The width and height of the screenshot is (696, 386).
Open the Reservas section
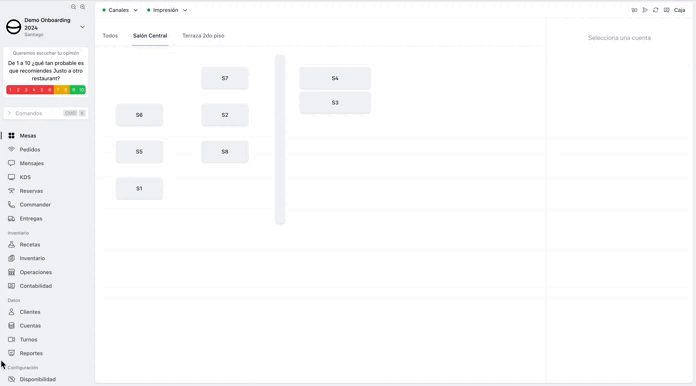coord(31,191)
